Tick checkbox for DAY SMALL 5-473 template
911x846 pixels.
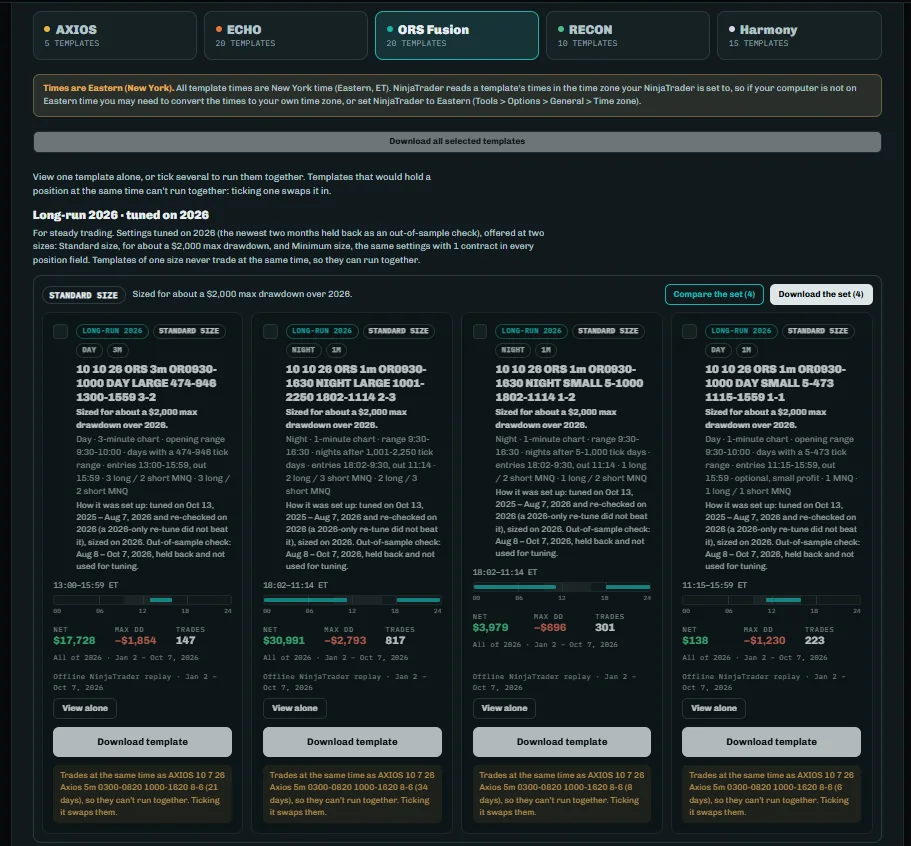[689, 331]
